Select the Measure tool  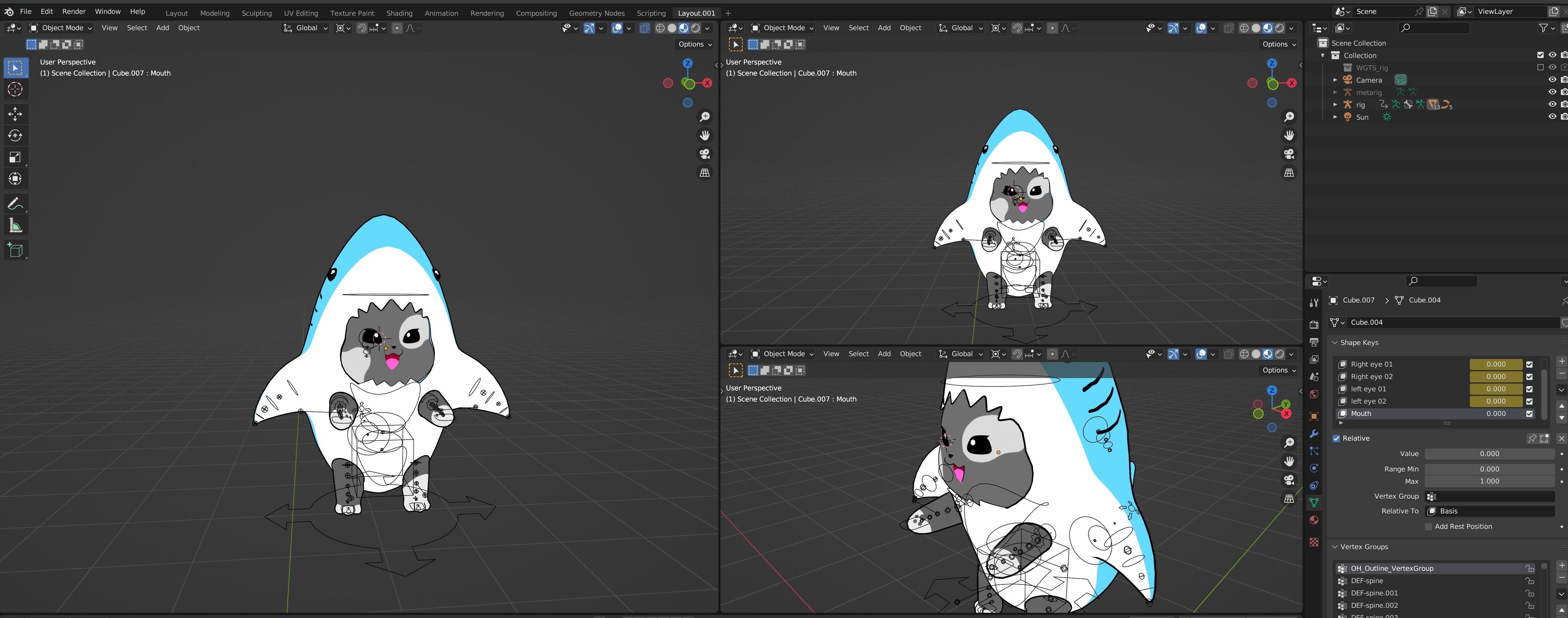click(15, 226)
